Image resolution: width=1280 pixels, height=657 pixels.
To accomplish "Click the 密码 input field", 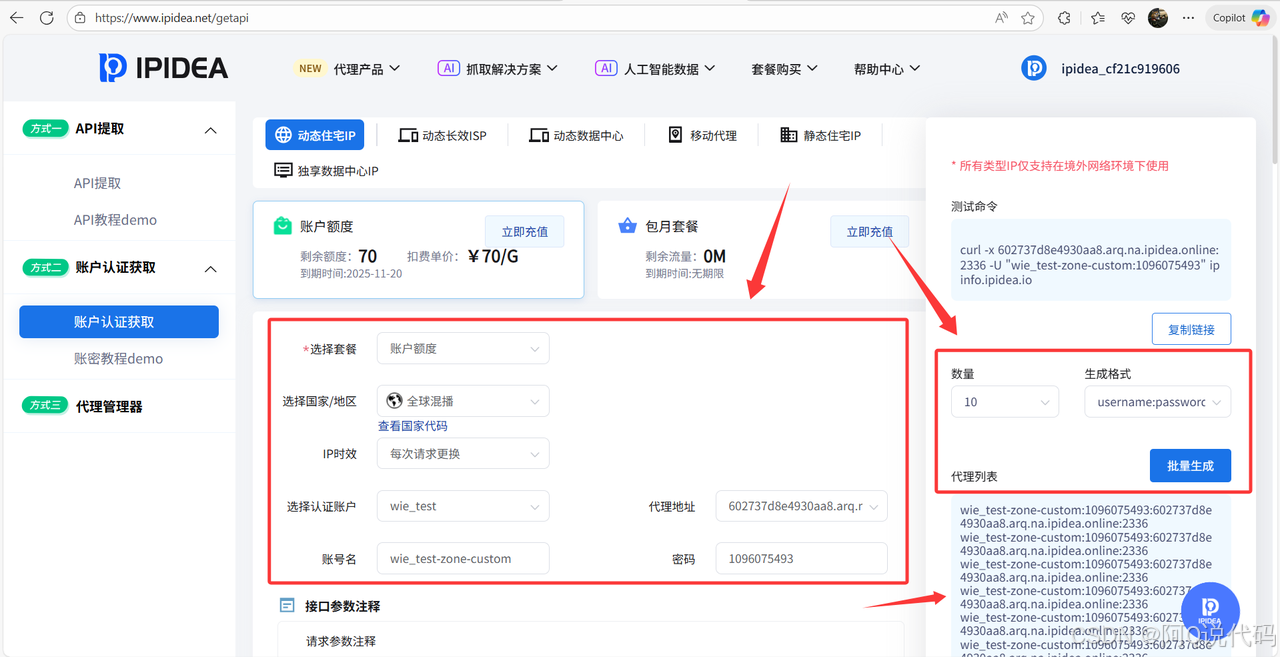I will tap(801, 558).
